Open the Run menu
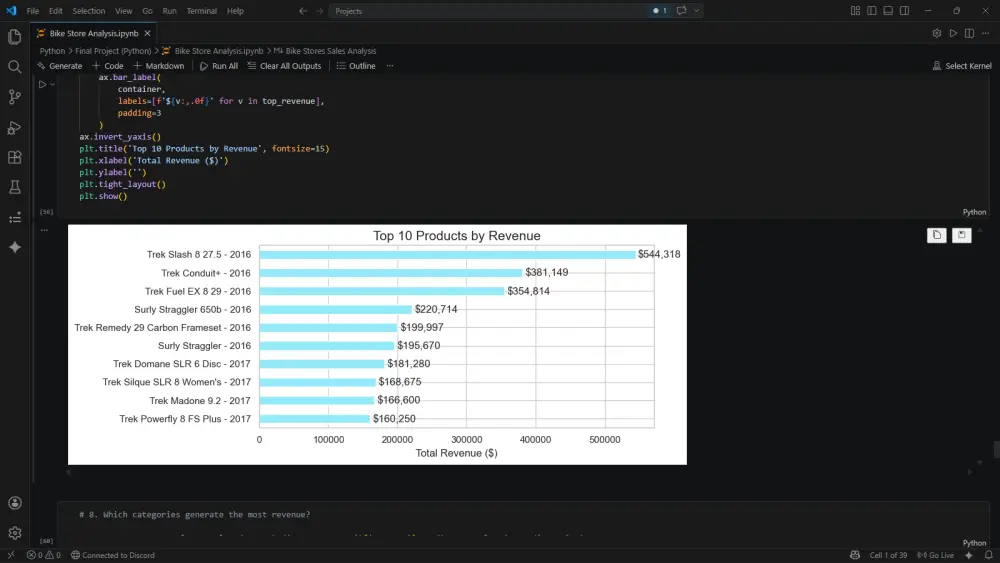This screenshot has height=563, width=1000. 169,11
